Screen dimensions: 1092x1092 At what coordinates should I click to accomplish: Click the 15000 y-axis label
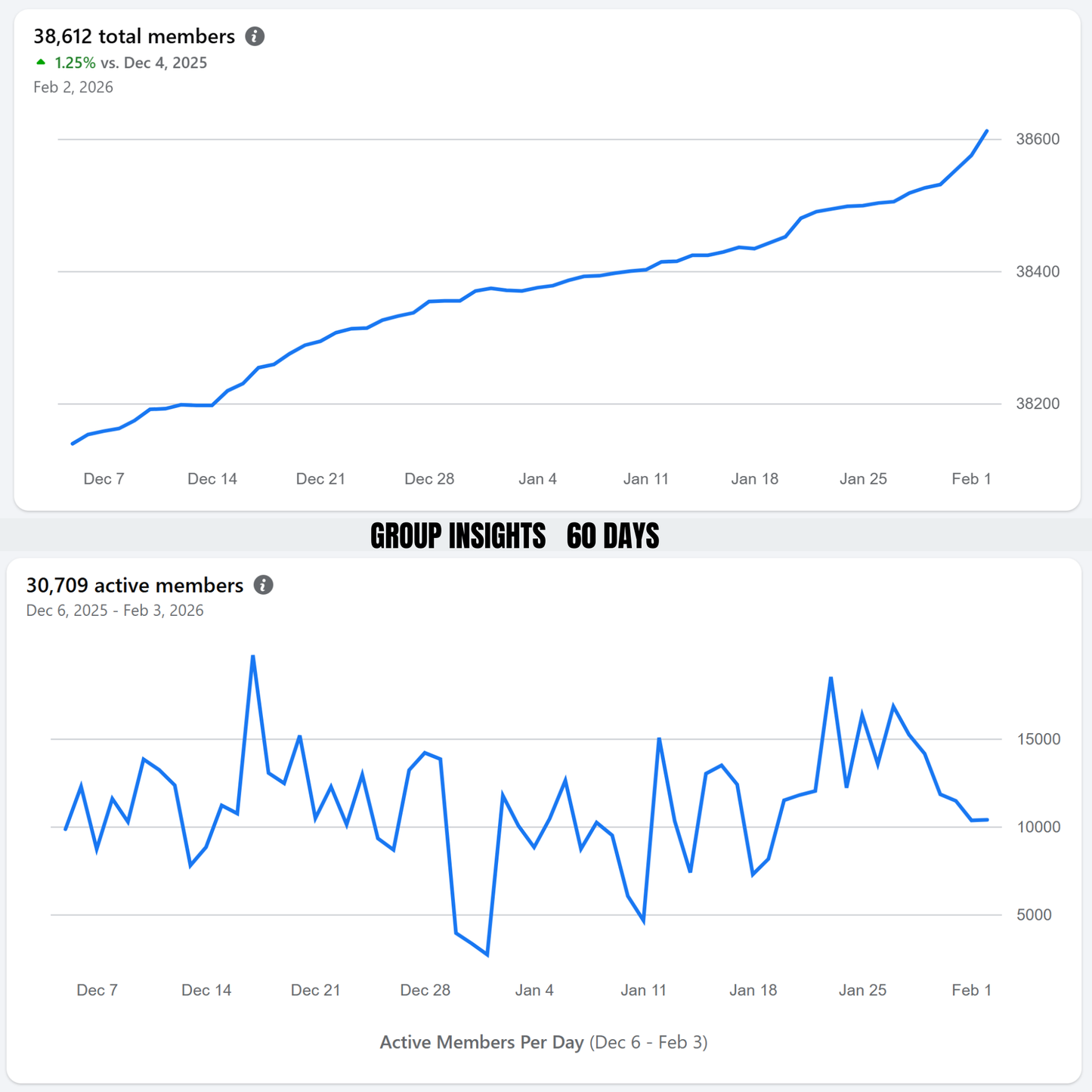pyautogui.click(x=1038, y=739)
